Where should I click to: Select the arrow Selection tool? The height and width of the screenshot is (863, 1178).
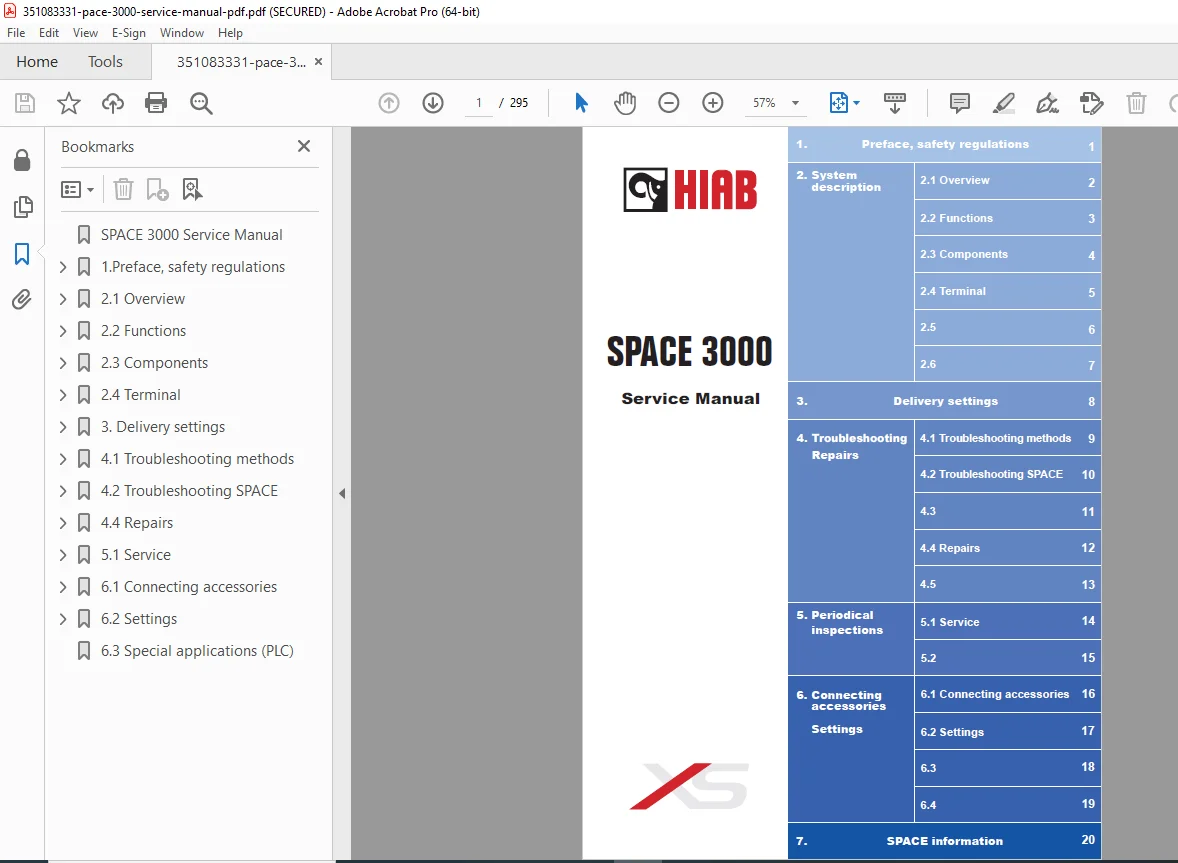581,103
